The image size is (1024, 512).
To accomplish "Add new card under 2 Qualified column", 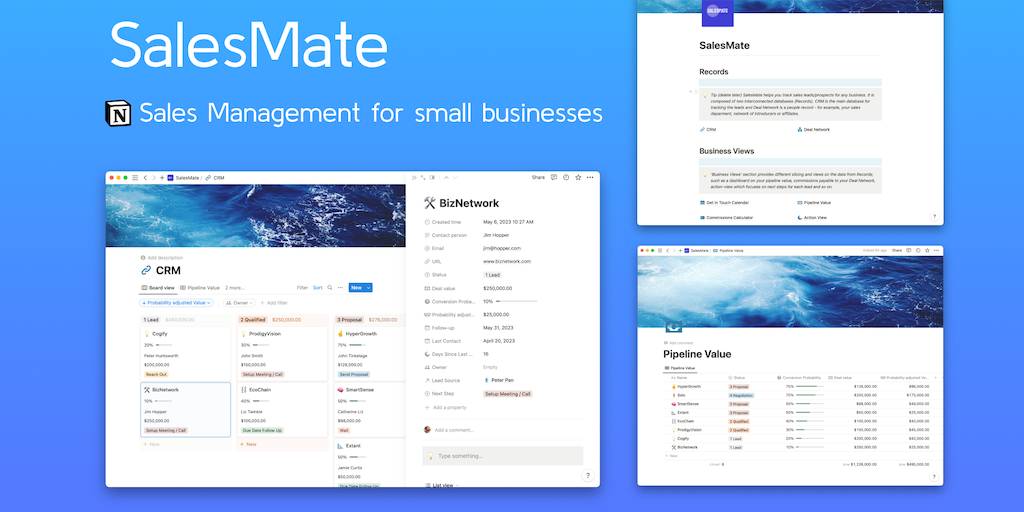I will coord(248,444).
